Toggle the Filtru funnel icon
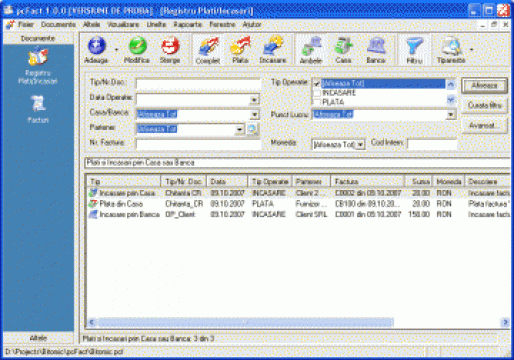 point(414,46)
